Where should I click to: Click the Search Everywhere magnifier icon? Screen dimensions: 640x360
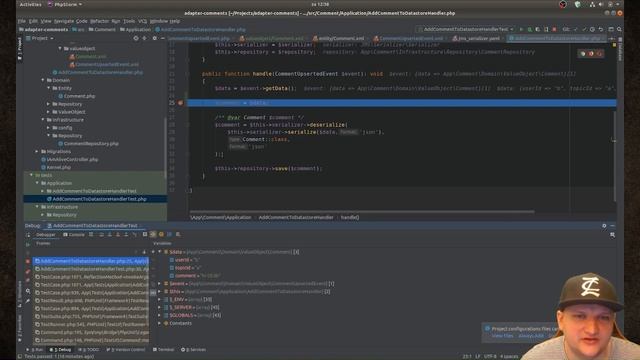point(619,29)
